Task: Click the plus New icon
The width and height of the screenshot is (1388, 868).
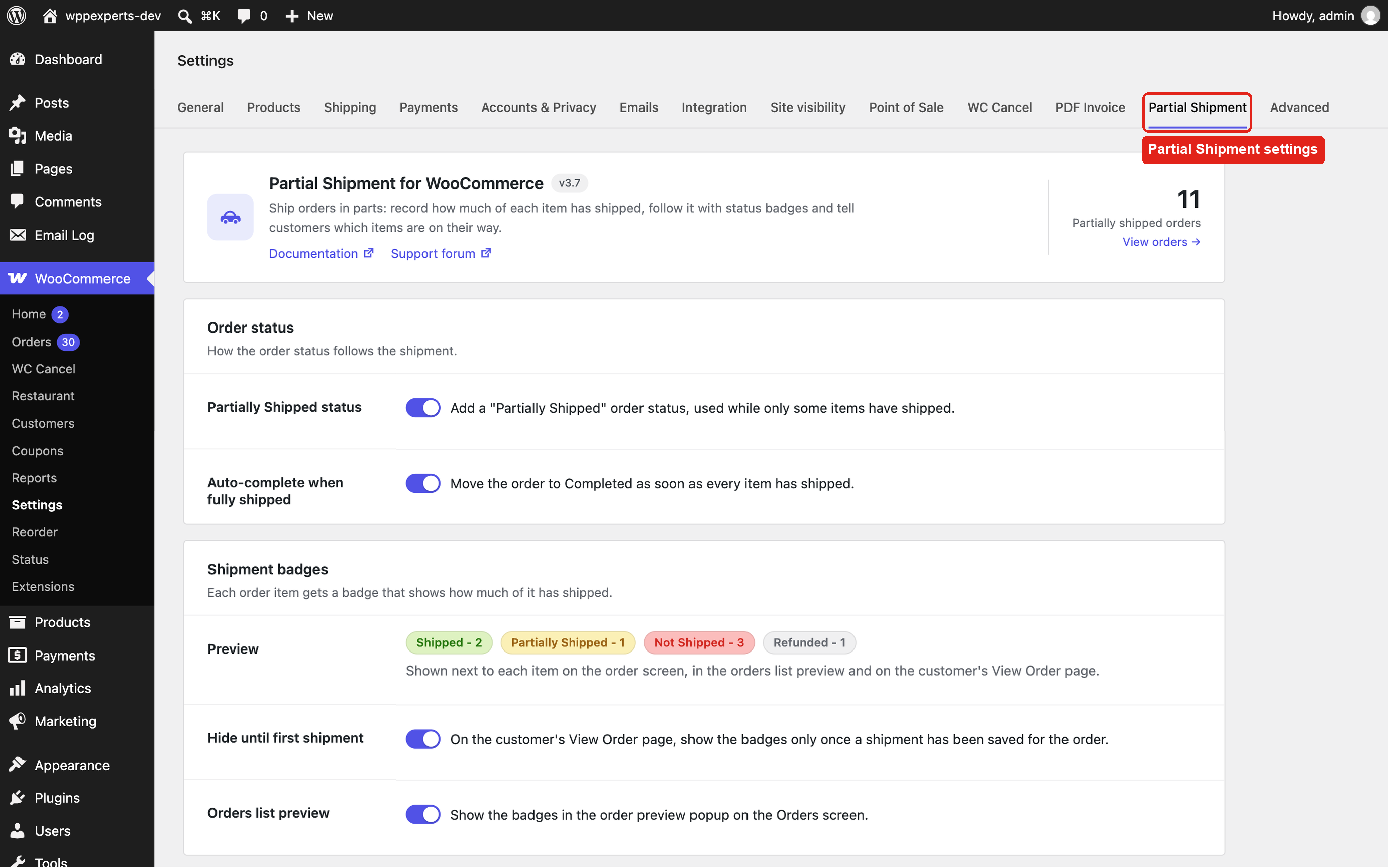Action: (291, 16)
